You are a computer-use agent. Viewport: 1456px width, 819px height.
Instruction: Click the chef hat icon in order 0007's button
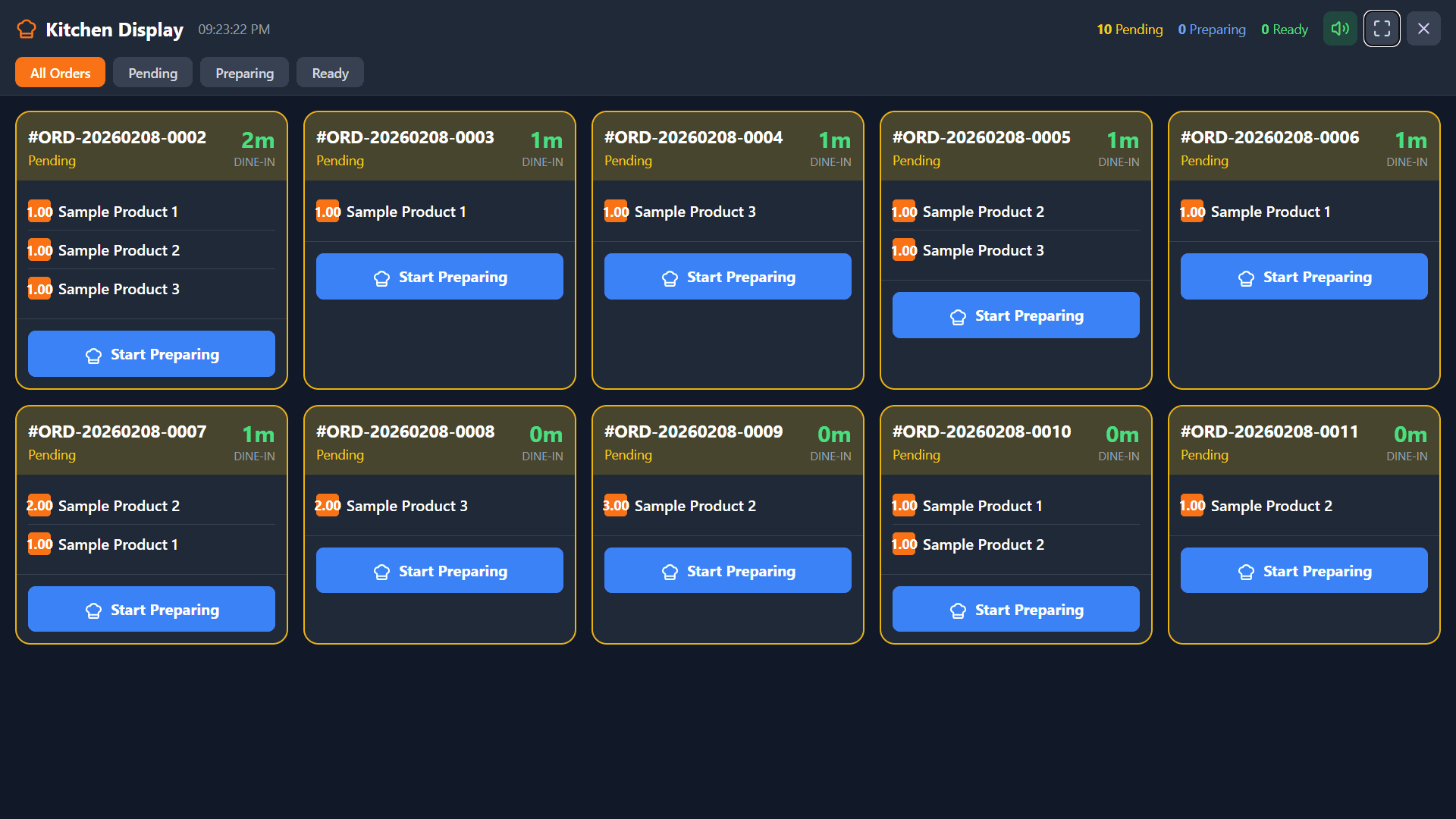[93, 610]
